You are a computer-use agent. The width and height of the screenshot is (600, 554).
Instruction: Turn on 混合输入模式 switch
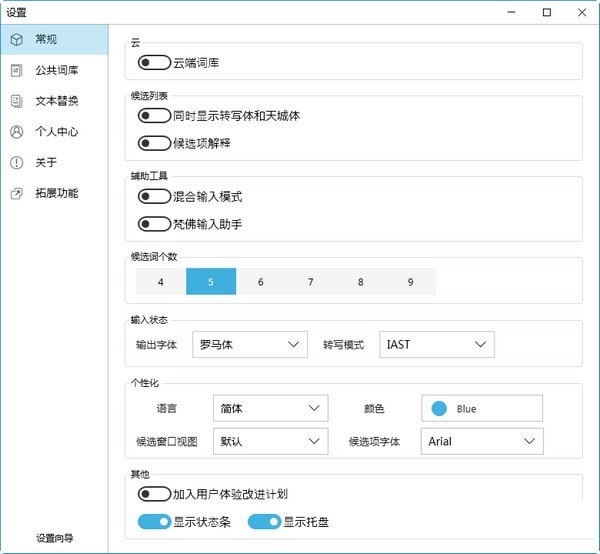click(154, 197)
